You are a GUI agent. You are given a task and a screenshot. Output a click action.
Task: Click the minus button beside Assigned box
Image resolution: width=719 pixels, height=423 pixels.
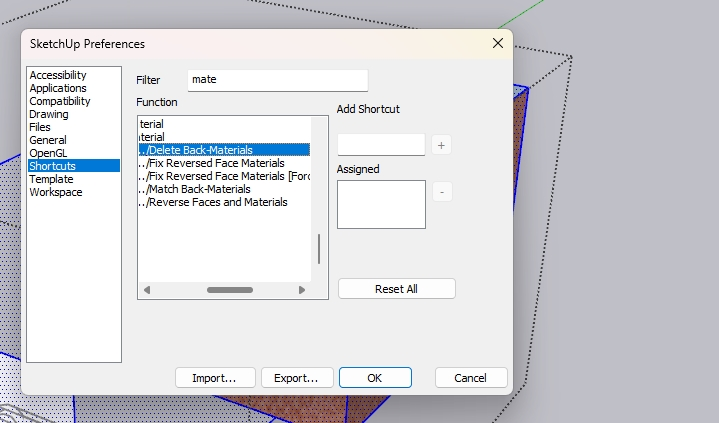coord(442,192)
